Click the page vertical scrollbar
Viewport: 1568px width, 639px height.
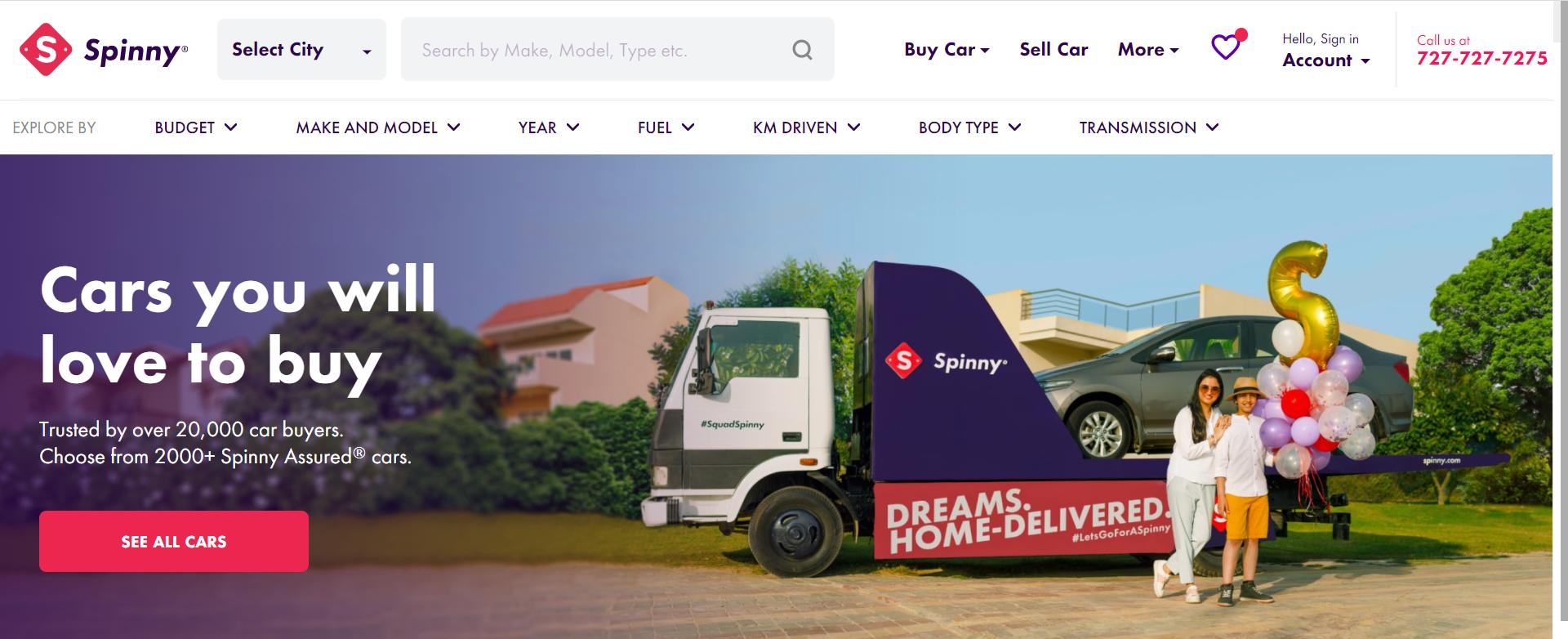[x=1560, y=319]
